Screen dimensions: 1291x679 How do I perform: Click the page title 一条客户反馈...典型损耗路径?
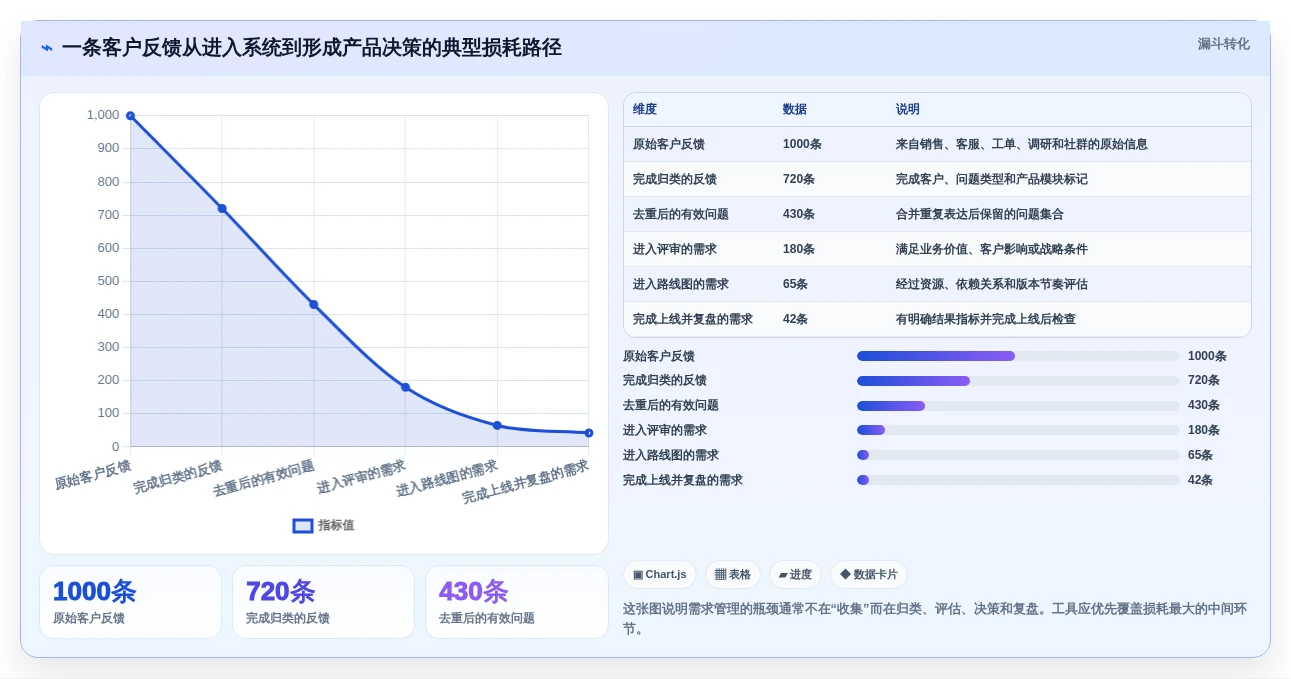pos(311,48)
